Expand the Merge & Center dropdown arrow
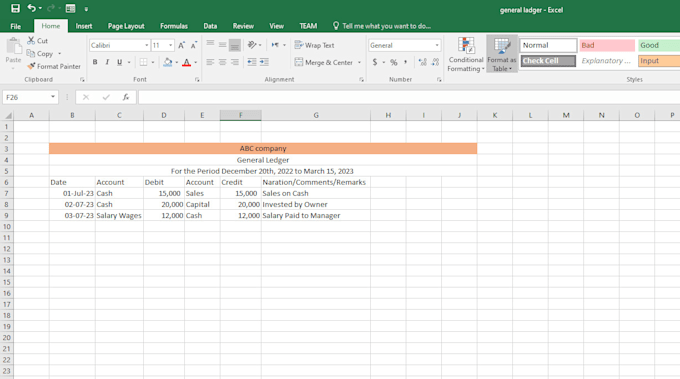Screen dimensions: 680x379 pos(359,62)
